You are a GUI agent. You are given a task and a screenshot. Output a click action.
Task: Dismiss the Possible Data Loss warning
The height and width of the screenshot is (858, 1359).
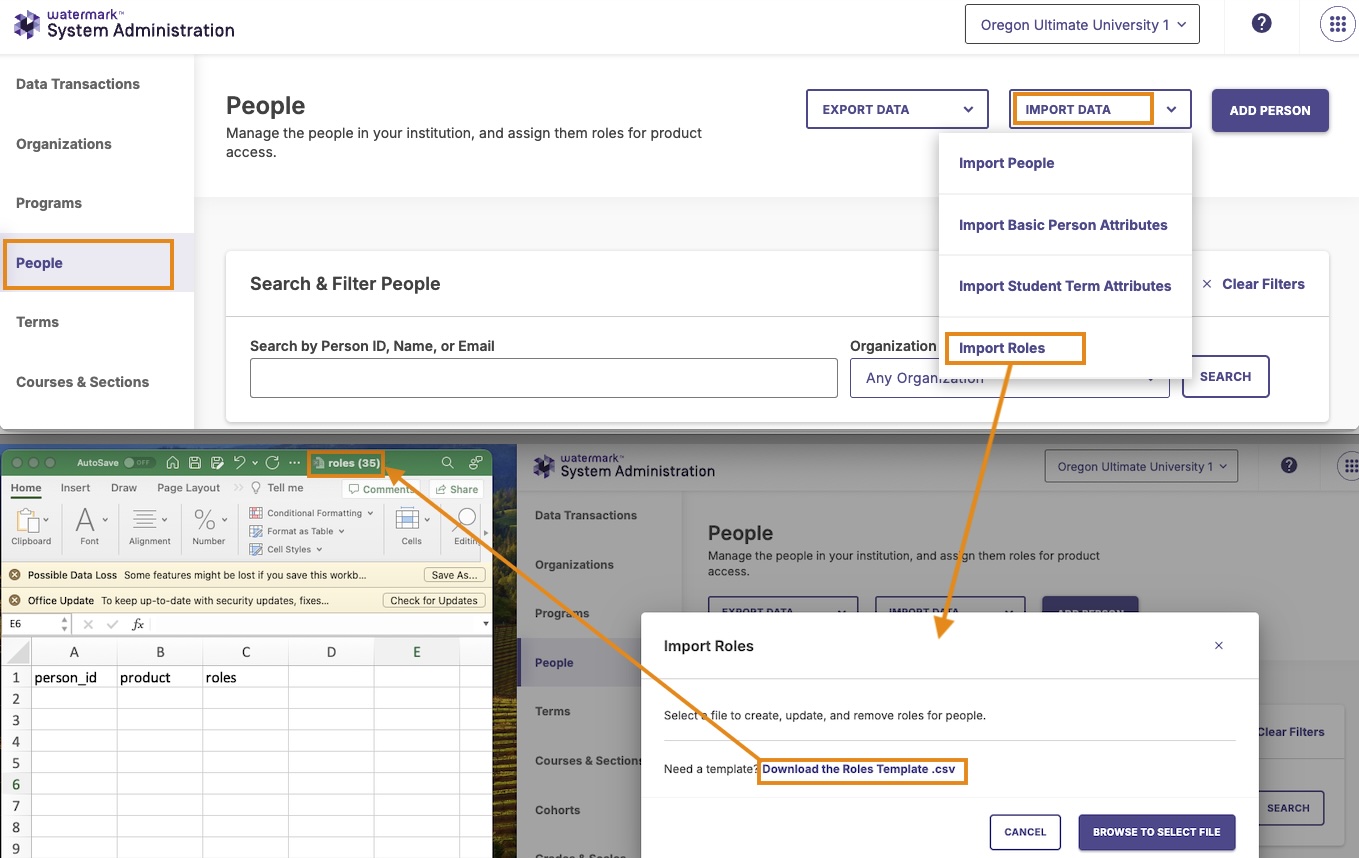click(x=15, y=576)
